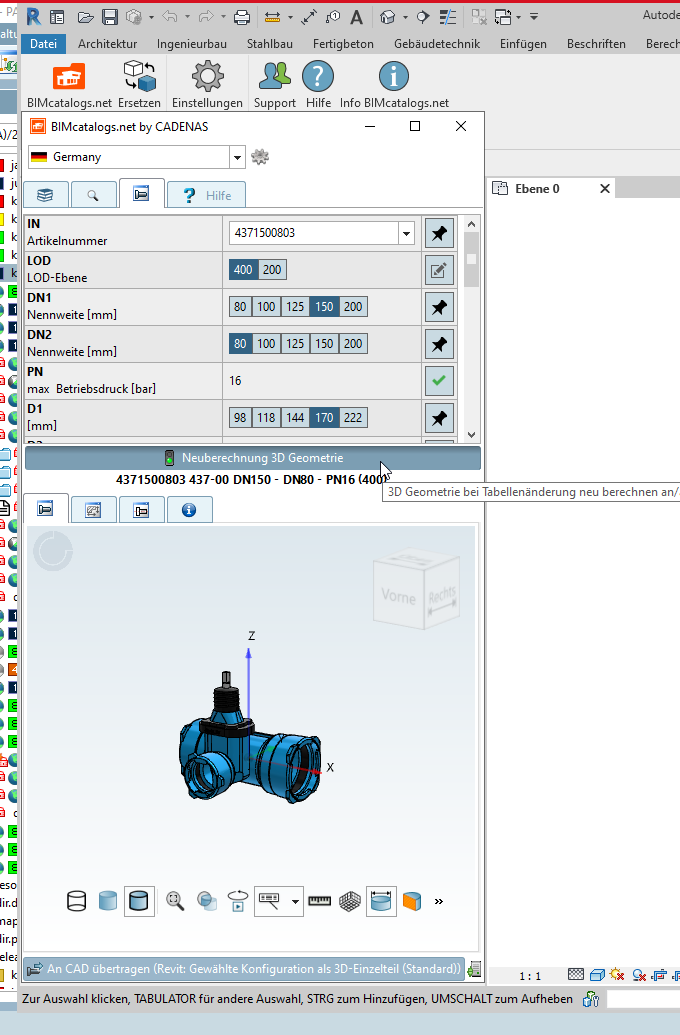Switch to Stahlbau ribbon tab
This screenshot has width=680, height=1035.
tap(270, 44)
